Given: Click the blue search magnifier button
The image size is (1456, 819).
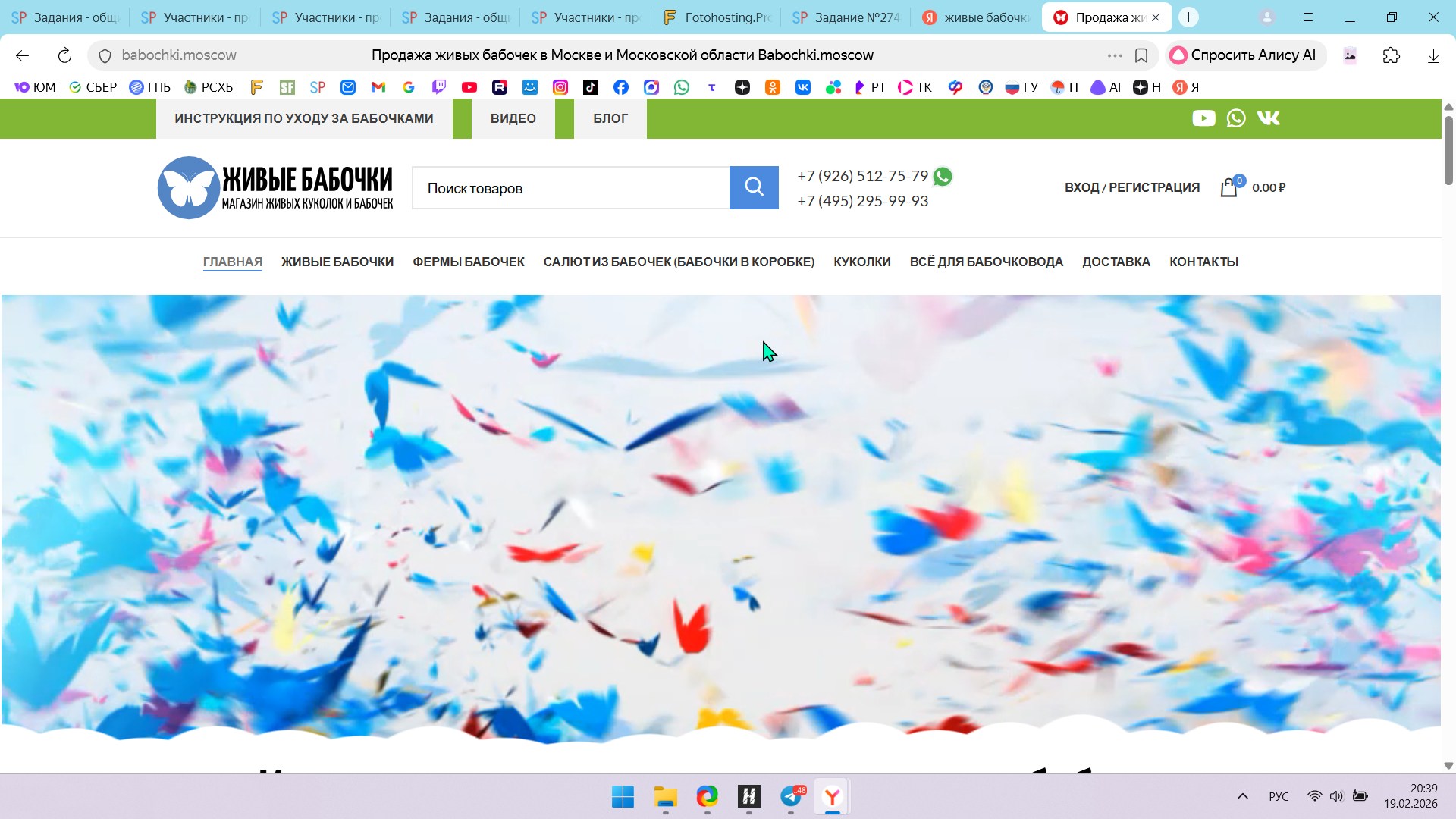Looking at the screenshot, I should pyautogui.click(x=753, y=187).
